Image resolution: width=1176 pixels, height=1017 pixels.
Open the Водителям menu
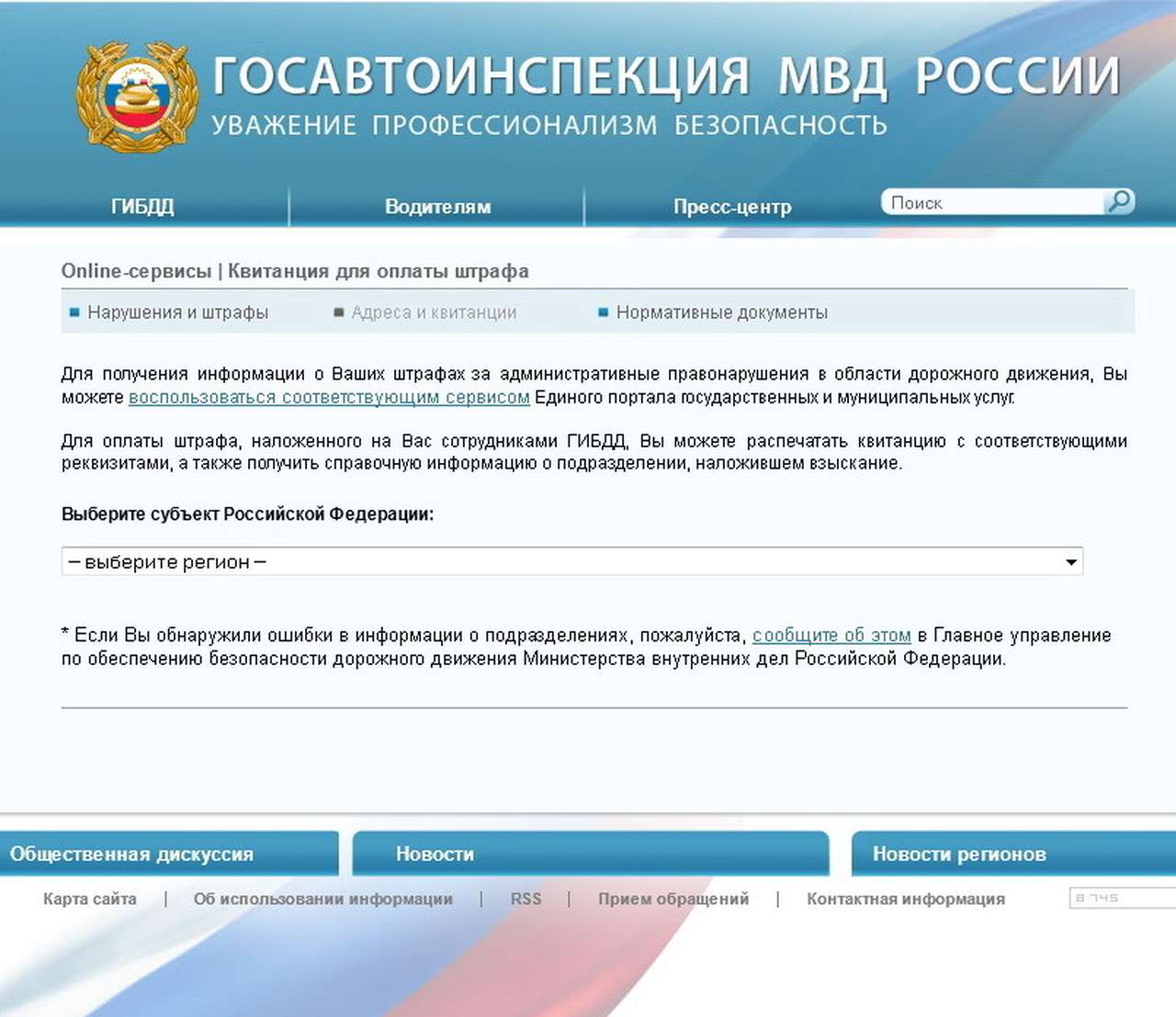click(438, 206)
